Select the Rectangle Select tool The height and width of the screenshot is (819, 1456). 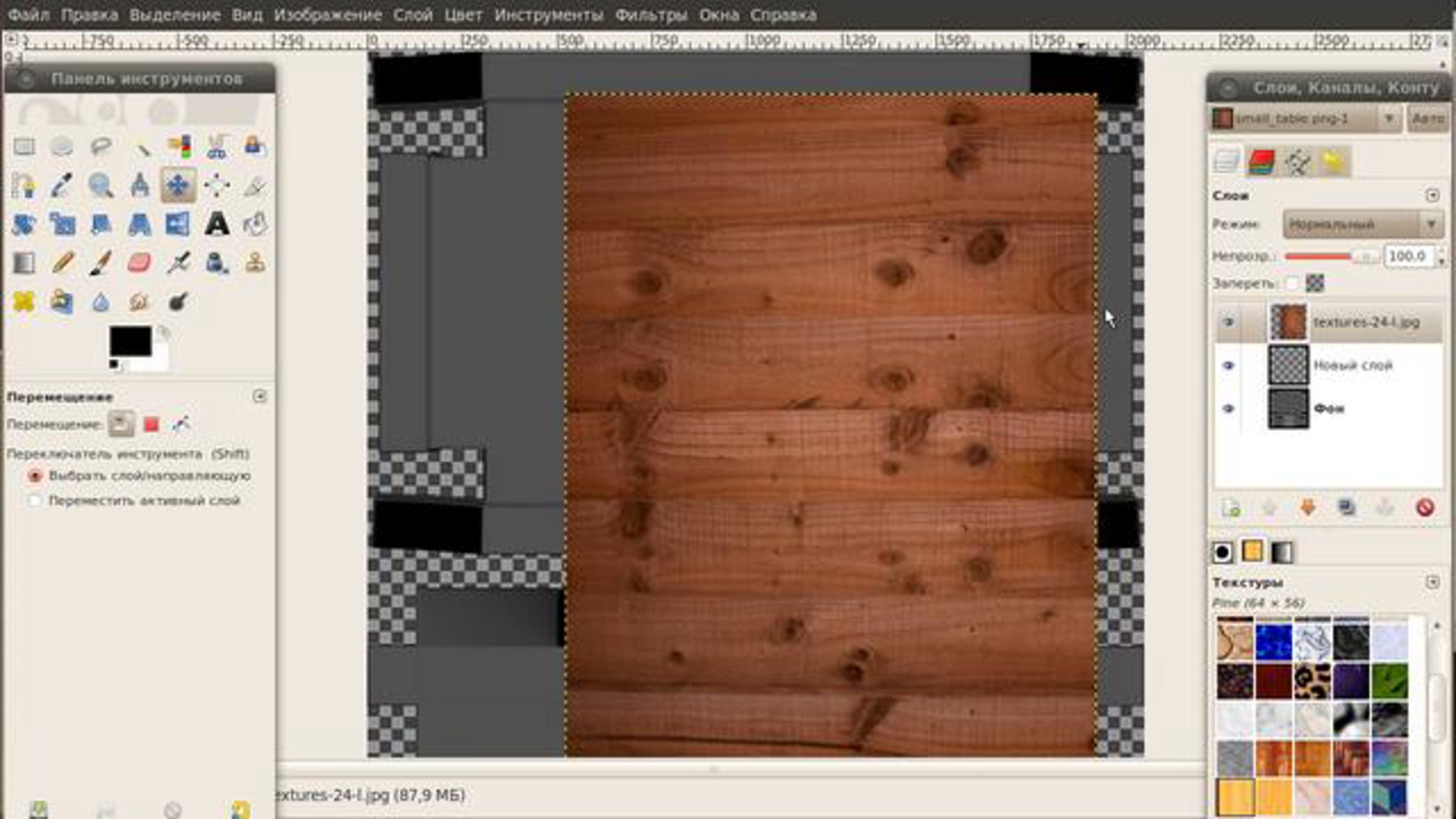click(x=24, y=147)
